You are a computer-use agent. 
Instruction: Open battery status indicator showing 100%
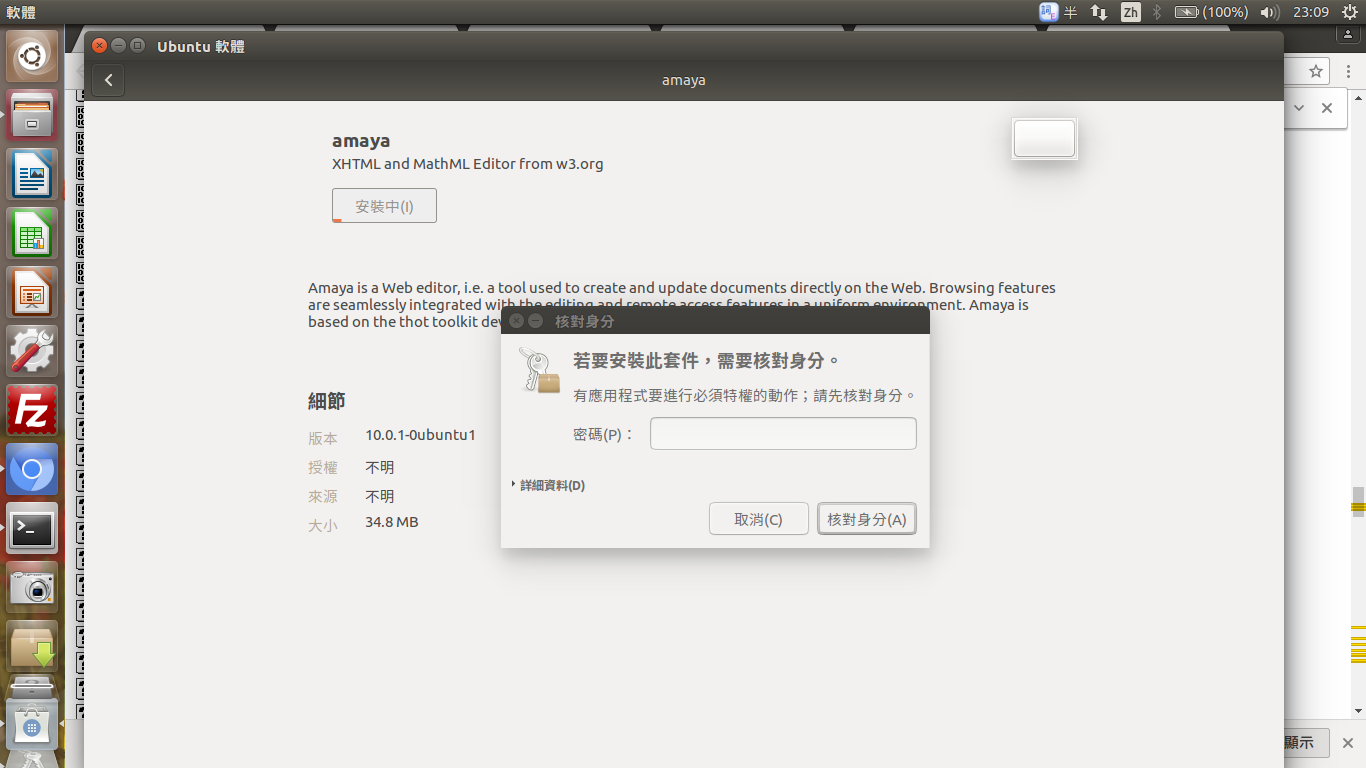pos(1211,12)
